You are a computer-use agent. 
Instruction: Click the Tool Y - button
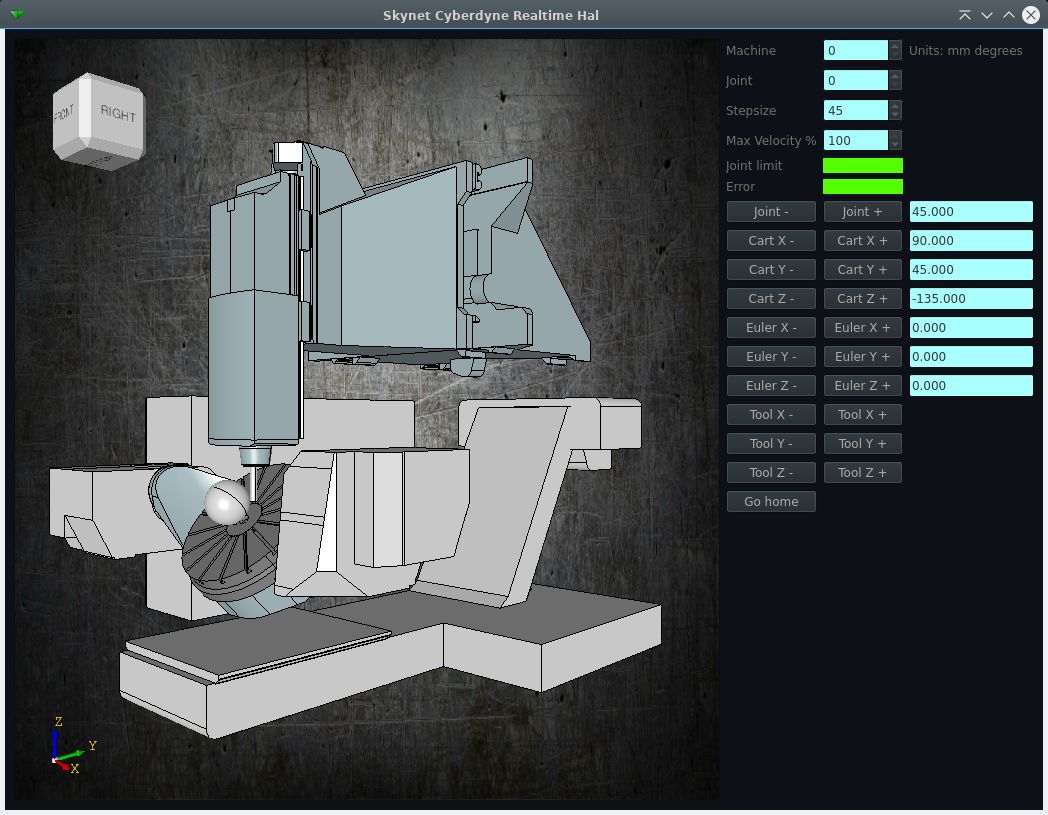pos(771,443)
